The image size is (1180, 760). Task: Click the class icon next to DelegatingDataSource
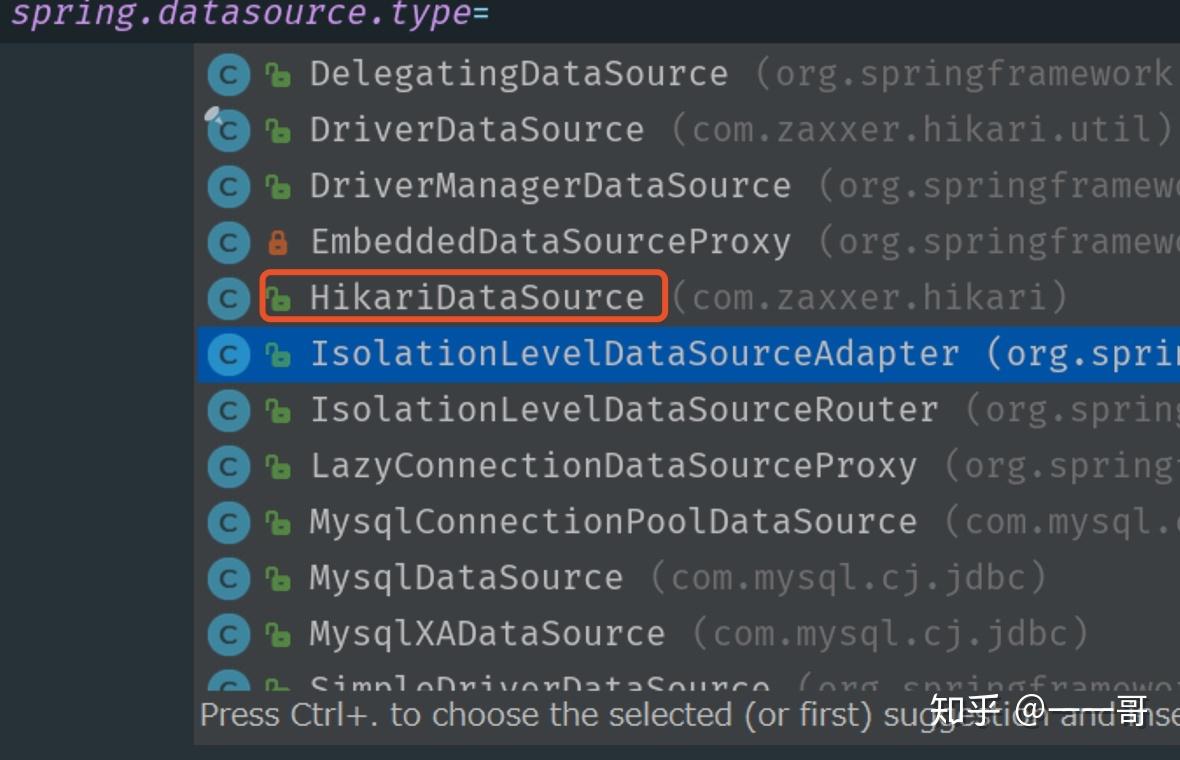(227, 73)
